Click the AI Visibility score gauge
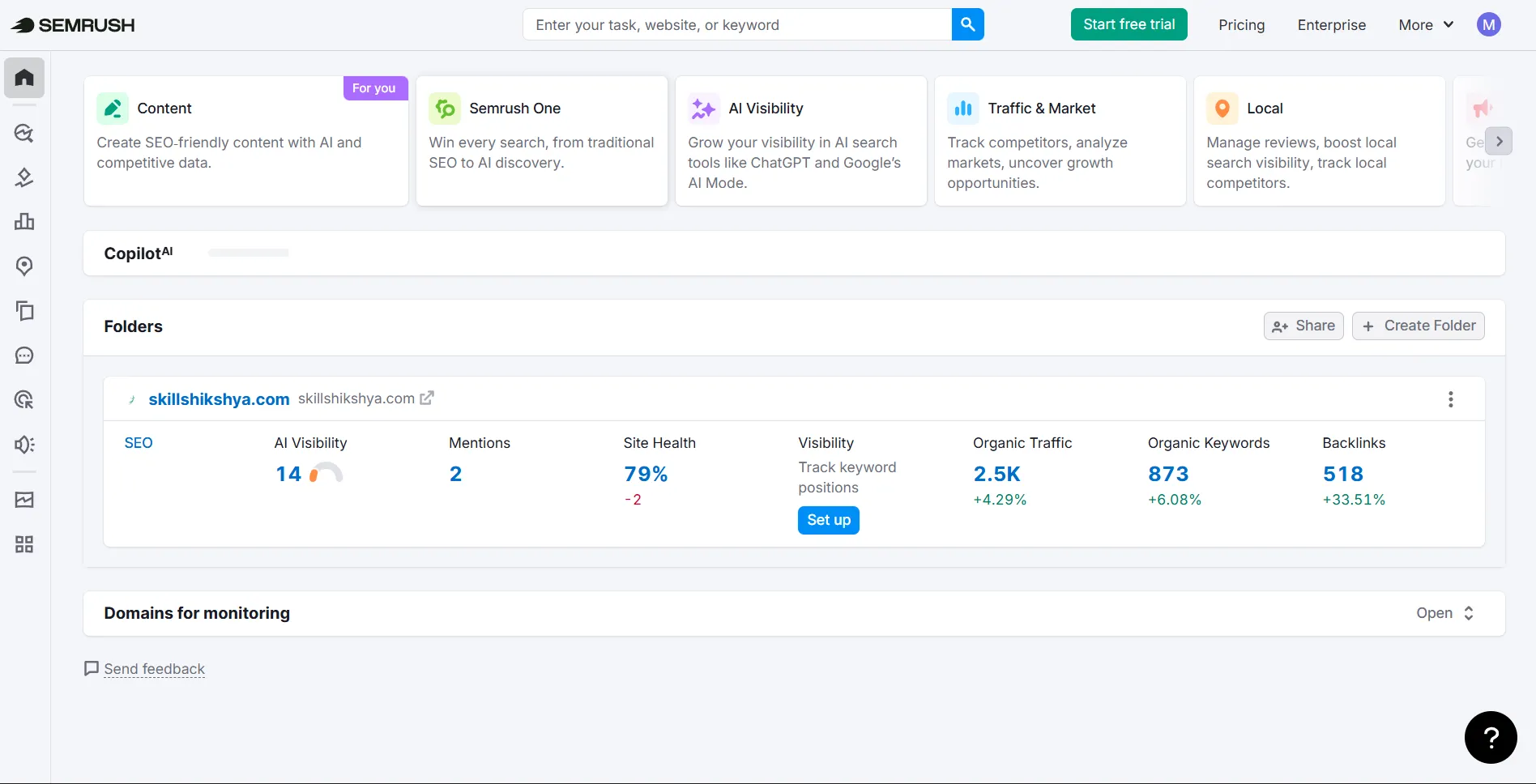Screen dimensions: 1536x784 [326, 473]
